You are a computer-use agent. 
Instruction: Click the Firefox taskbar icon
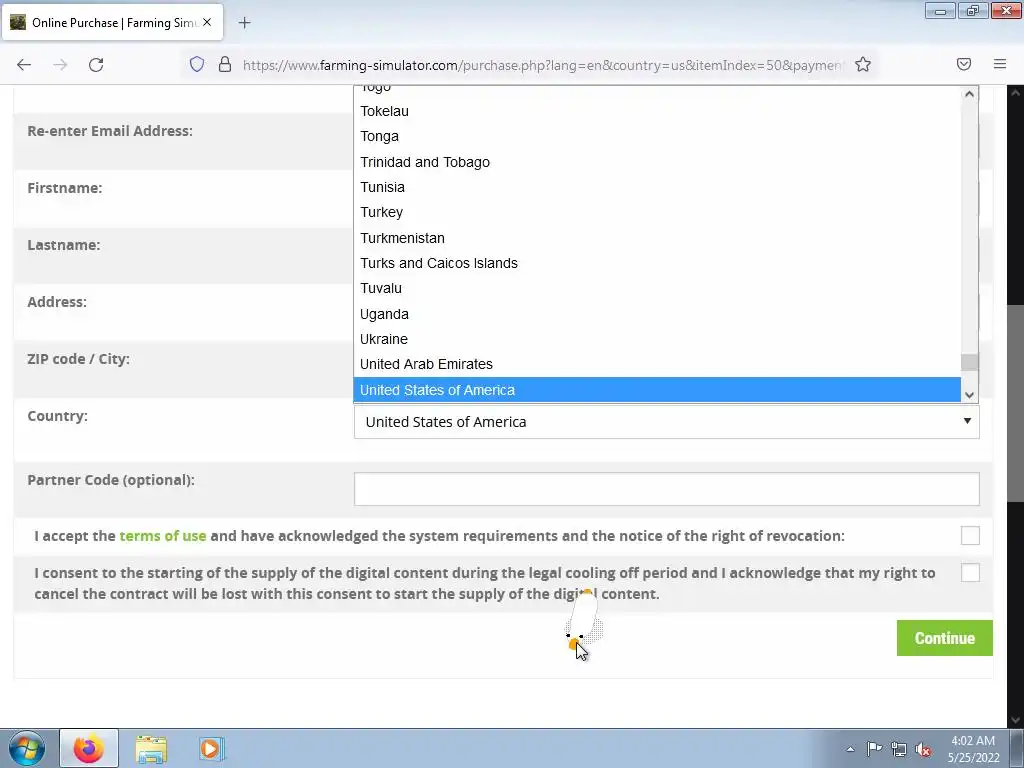[x=89, y=748]
